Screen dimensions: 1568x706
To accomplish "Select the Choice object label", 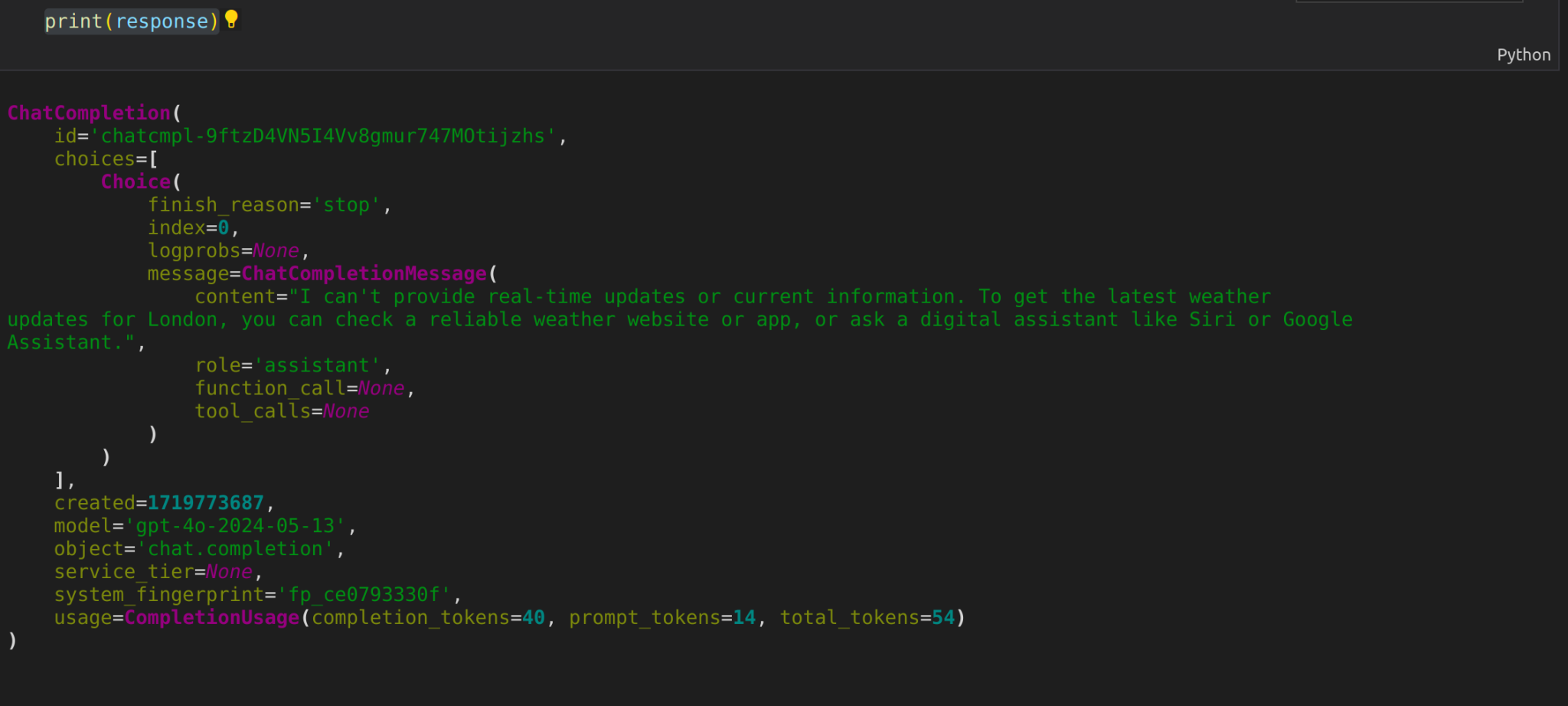I will pyautogui.click(x=136, y=181).
